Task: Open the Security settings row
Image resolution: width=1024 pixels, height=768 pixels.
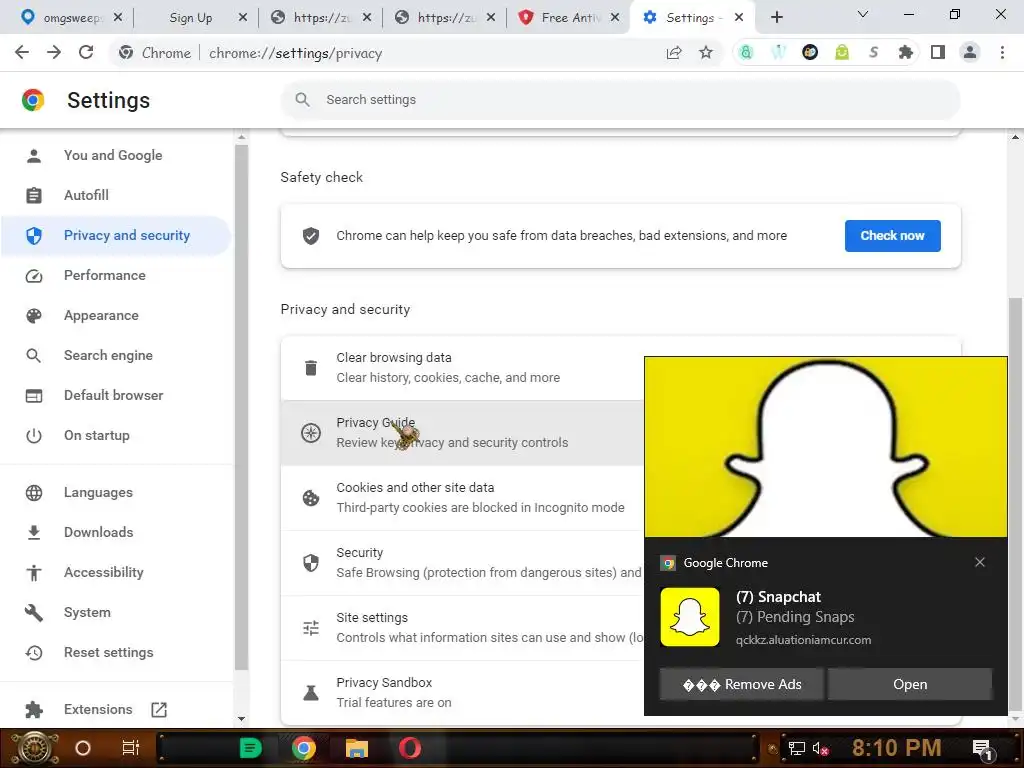Action: click(x=462, y=563)
